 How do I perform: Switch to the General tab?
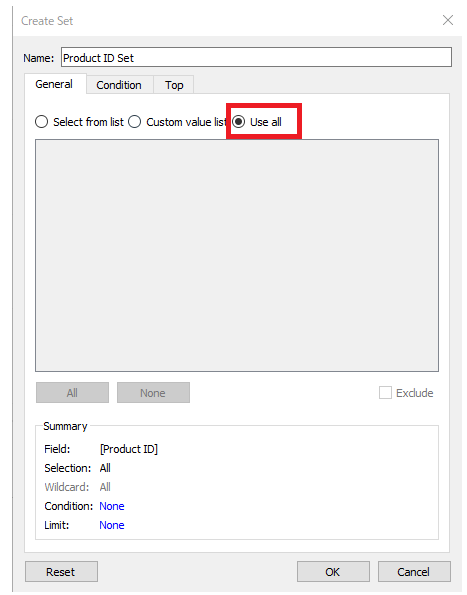tap(54, 84)
